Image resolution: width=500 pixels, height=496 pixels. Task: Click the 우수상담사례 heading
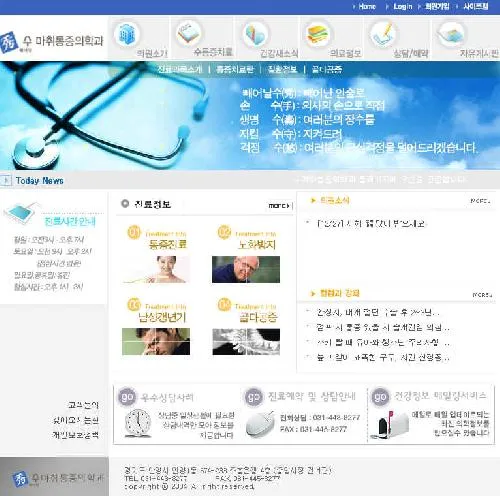tap(167, 397)
